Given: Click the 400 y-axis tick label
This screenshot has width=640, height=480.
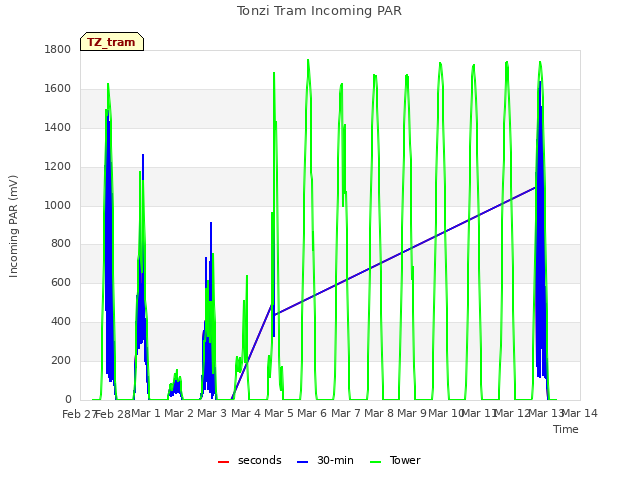Looking at the screenshot, I should [x=61, y=322].
